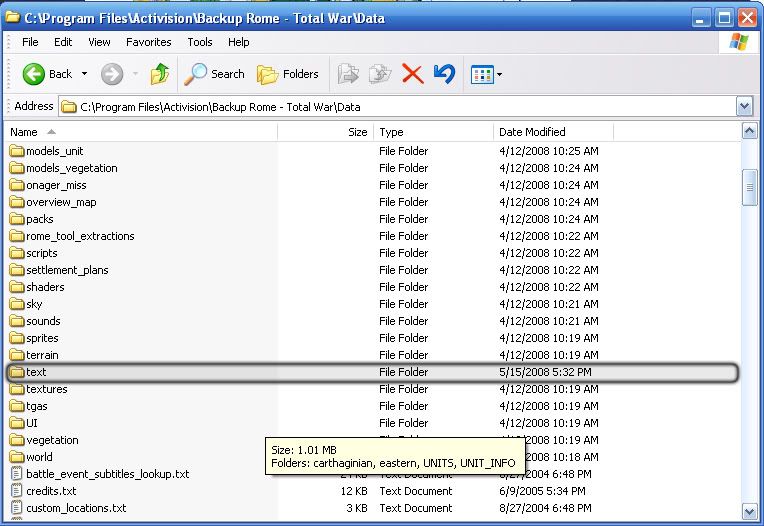Select the sprites folder icon
Image resolution: width=764 pixels, height=526 pixels.
[x=17, y=338]
